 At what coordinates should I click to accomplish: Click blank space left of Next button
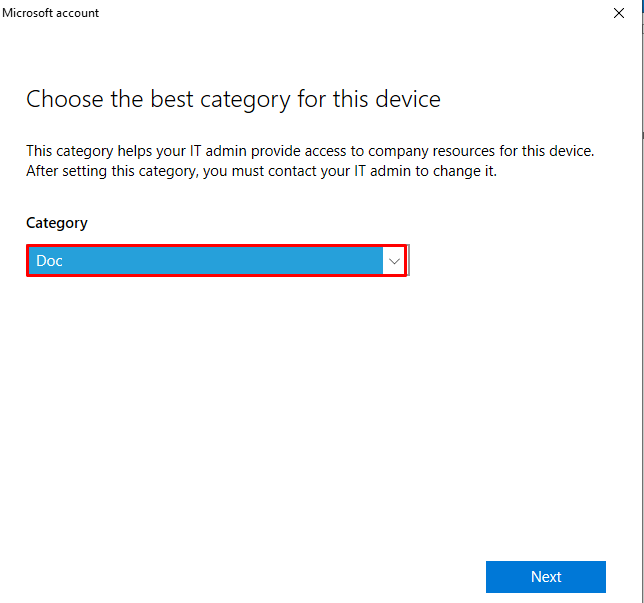pyautogui.click(x=300, y=577)
